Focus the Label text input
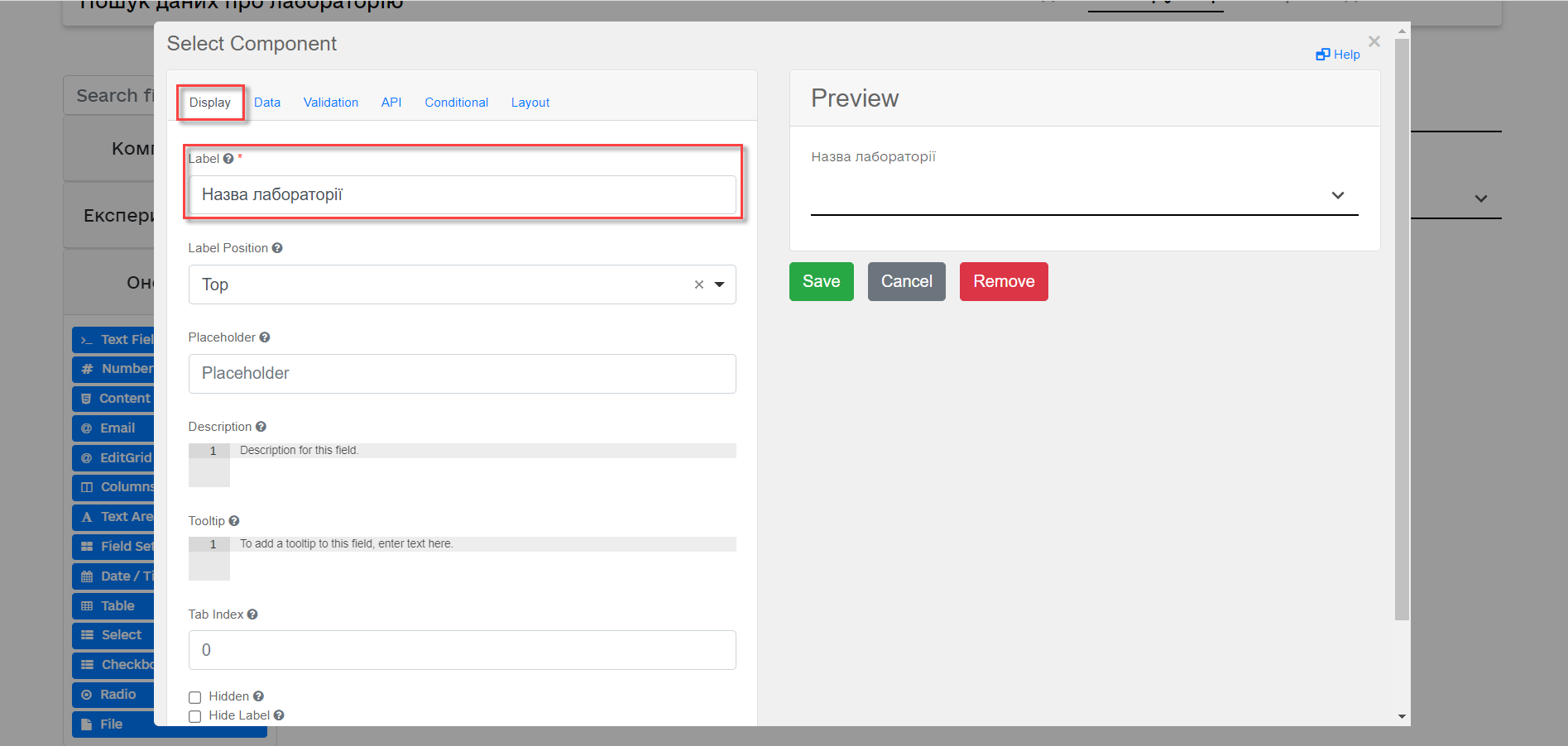 (463, 195)
